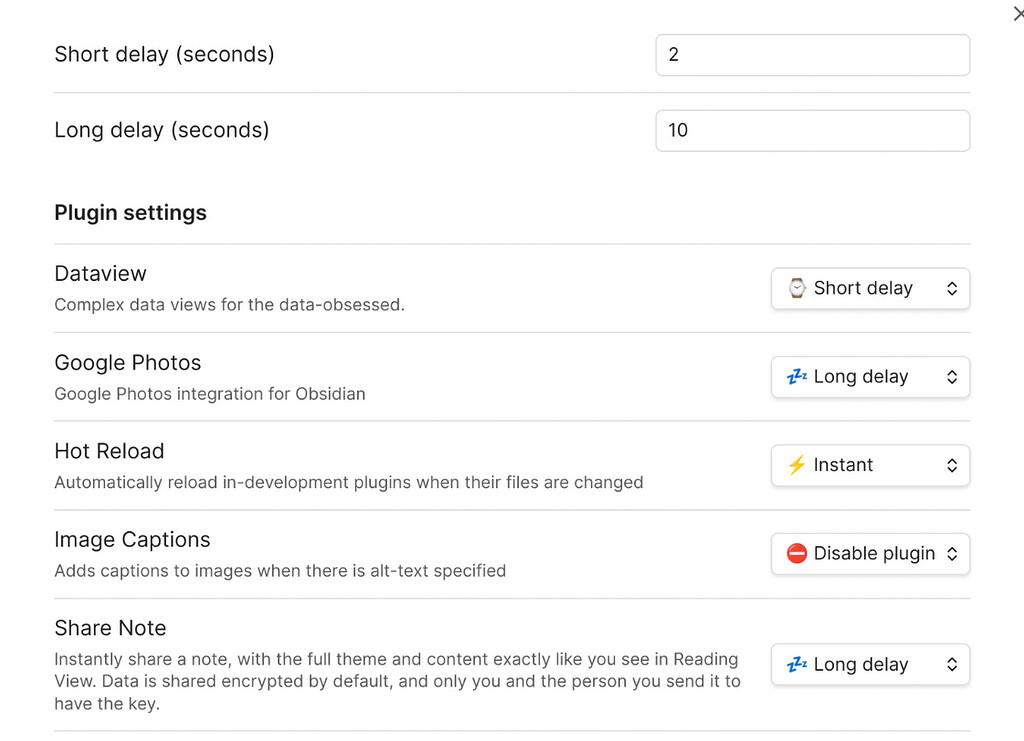Close the settings dialog with X

1018,12
